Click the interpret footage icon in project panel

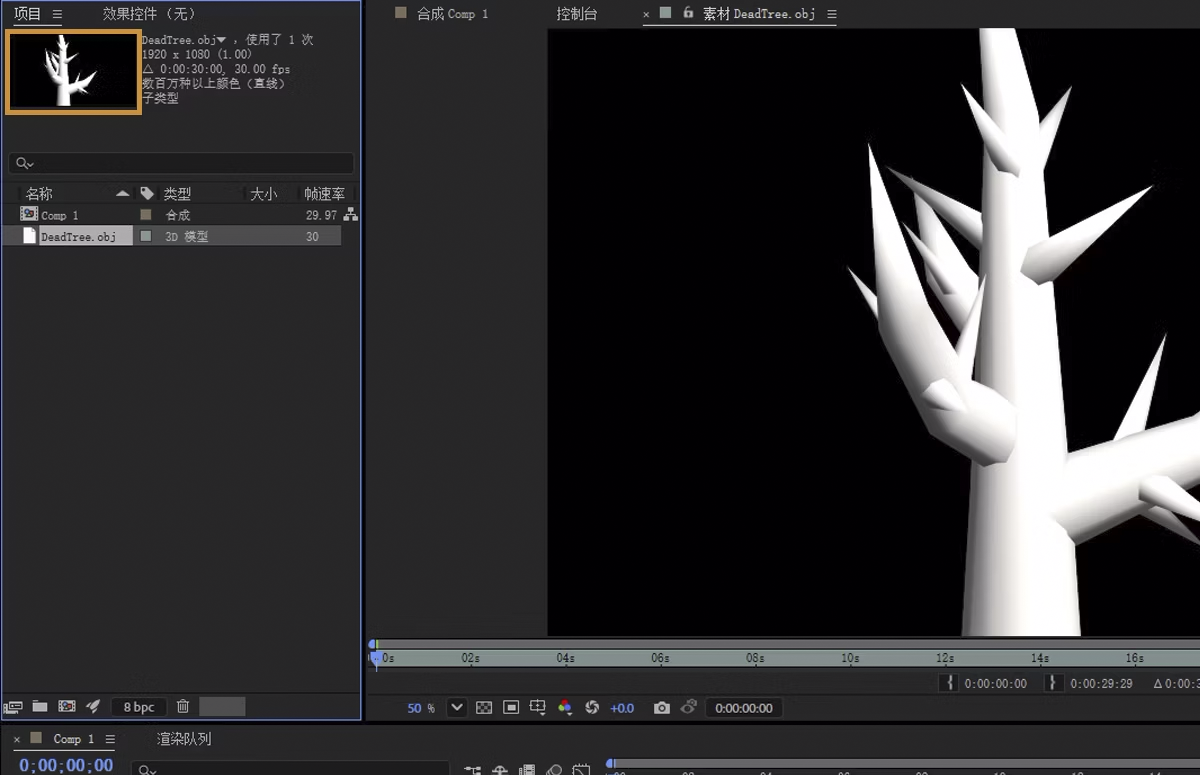pos(13,707)
